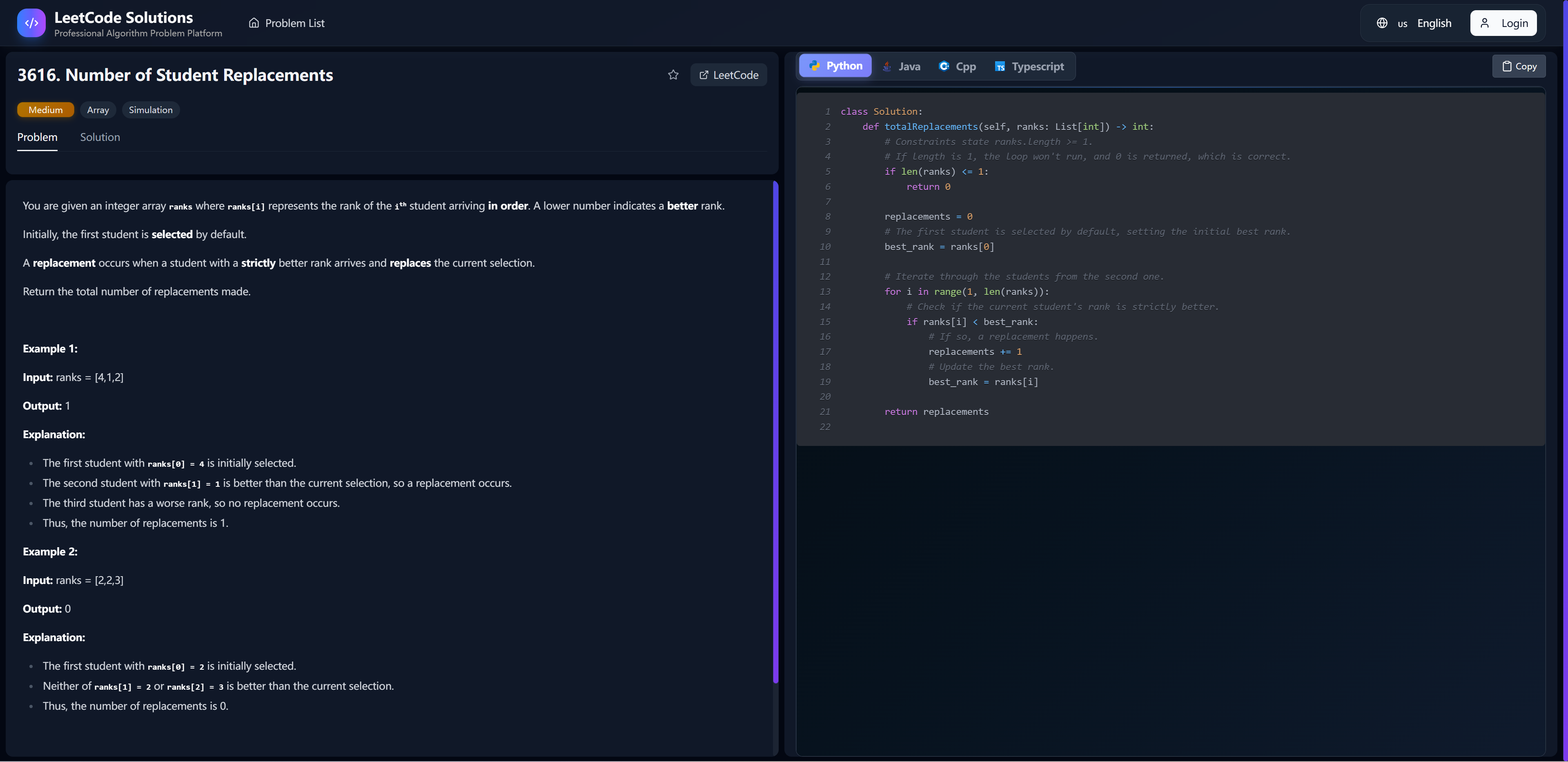1568x762 pixels.
Task: Copy the code with the Copy button
Action: [1519, 66]
